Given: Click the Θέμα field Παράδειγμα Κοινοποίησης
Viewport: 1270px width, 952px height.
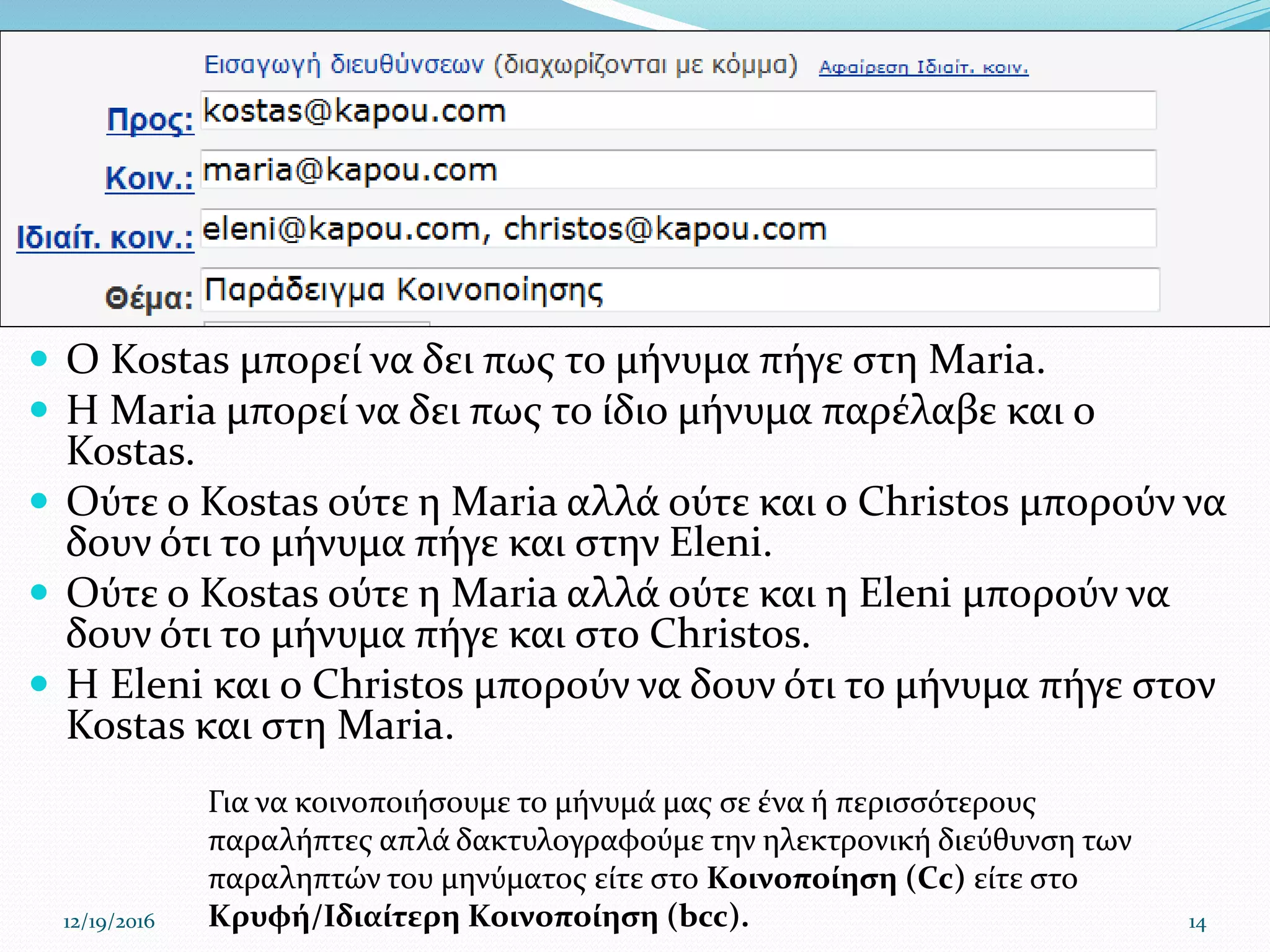Looking at the screenshot, I should tap(680, 289).
